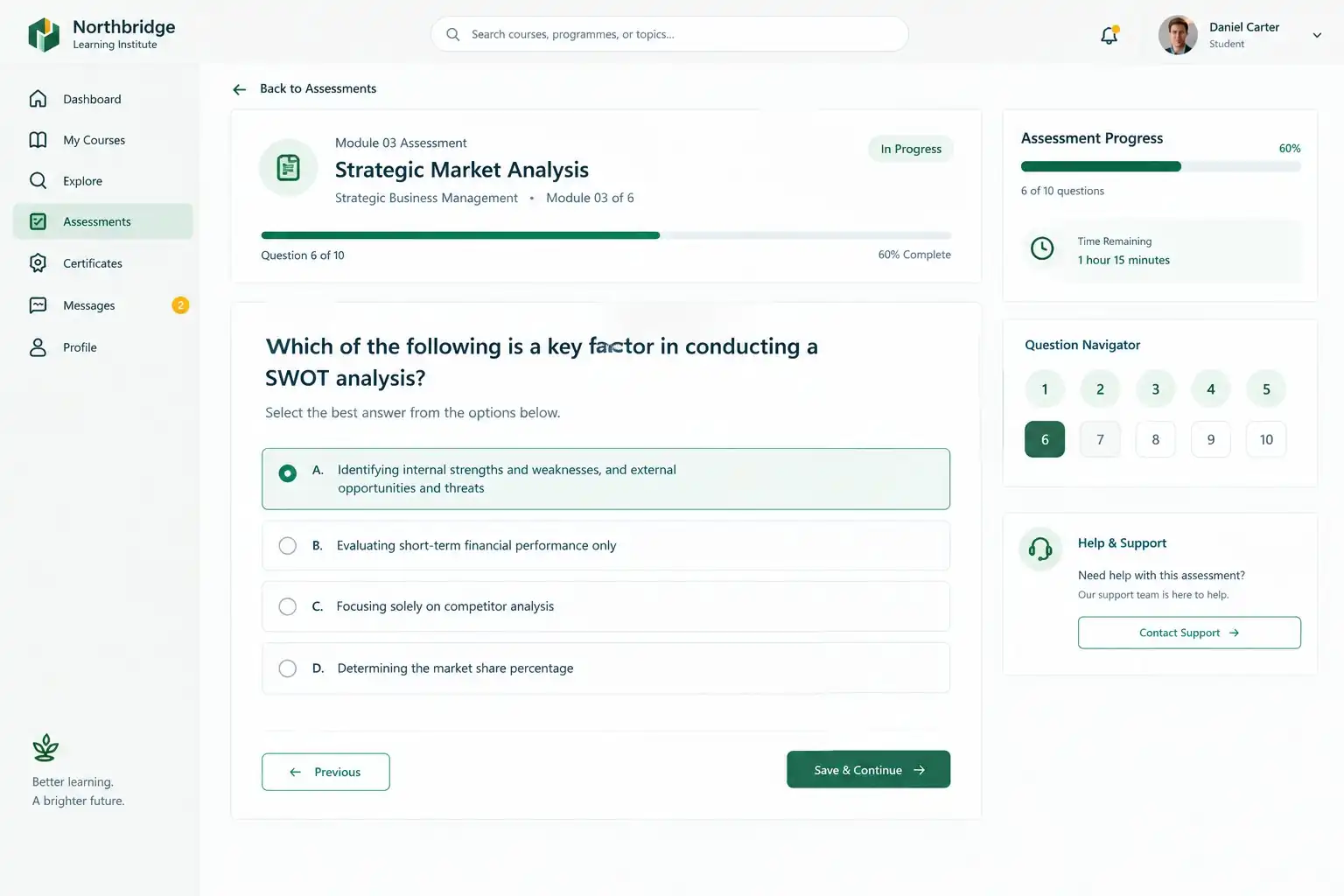Click the Profile person icon
The height and width of the screenshot is (896, 1344).
click(x=38, y=347)
